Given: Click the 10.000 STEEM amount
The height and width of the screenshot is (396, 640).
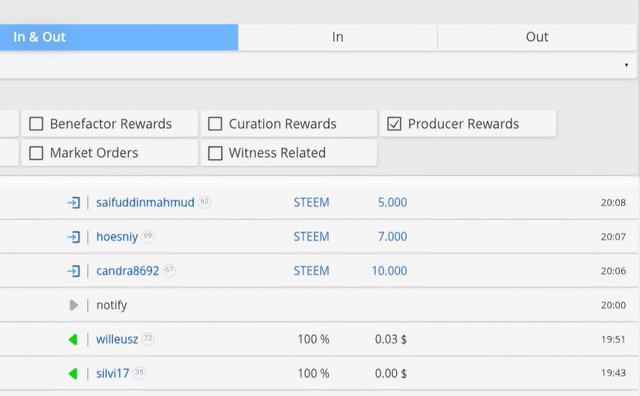Looking at the screenshot, I should [x=389, y=271].
